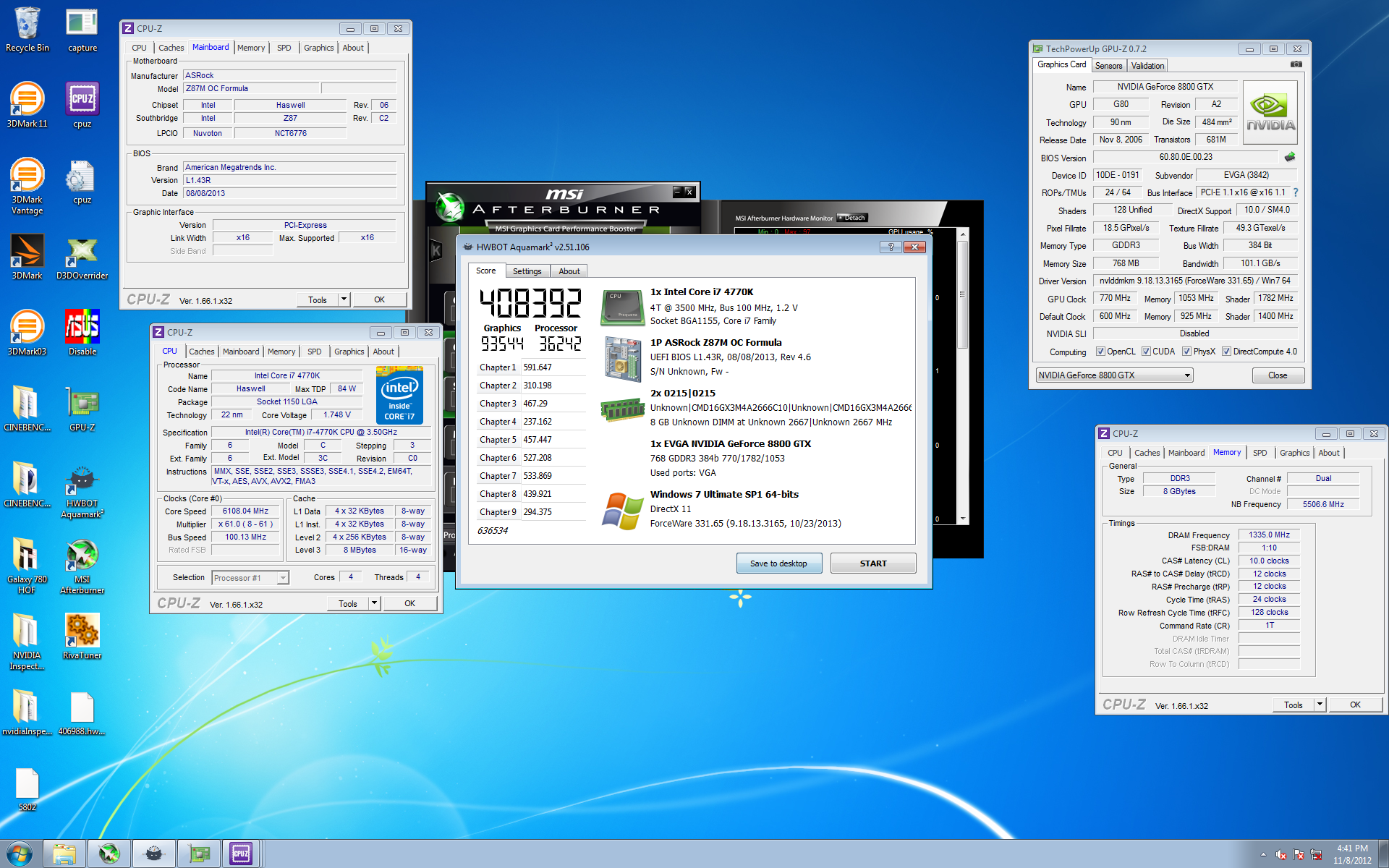Launch the RivaTuner desktop shortcut
This screenshot has height=868, width=1389.
pyautogui.click(x=82, y=637)
